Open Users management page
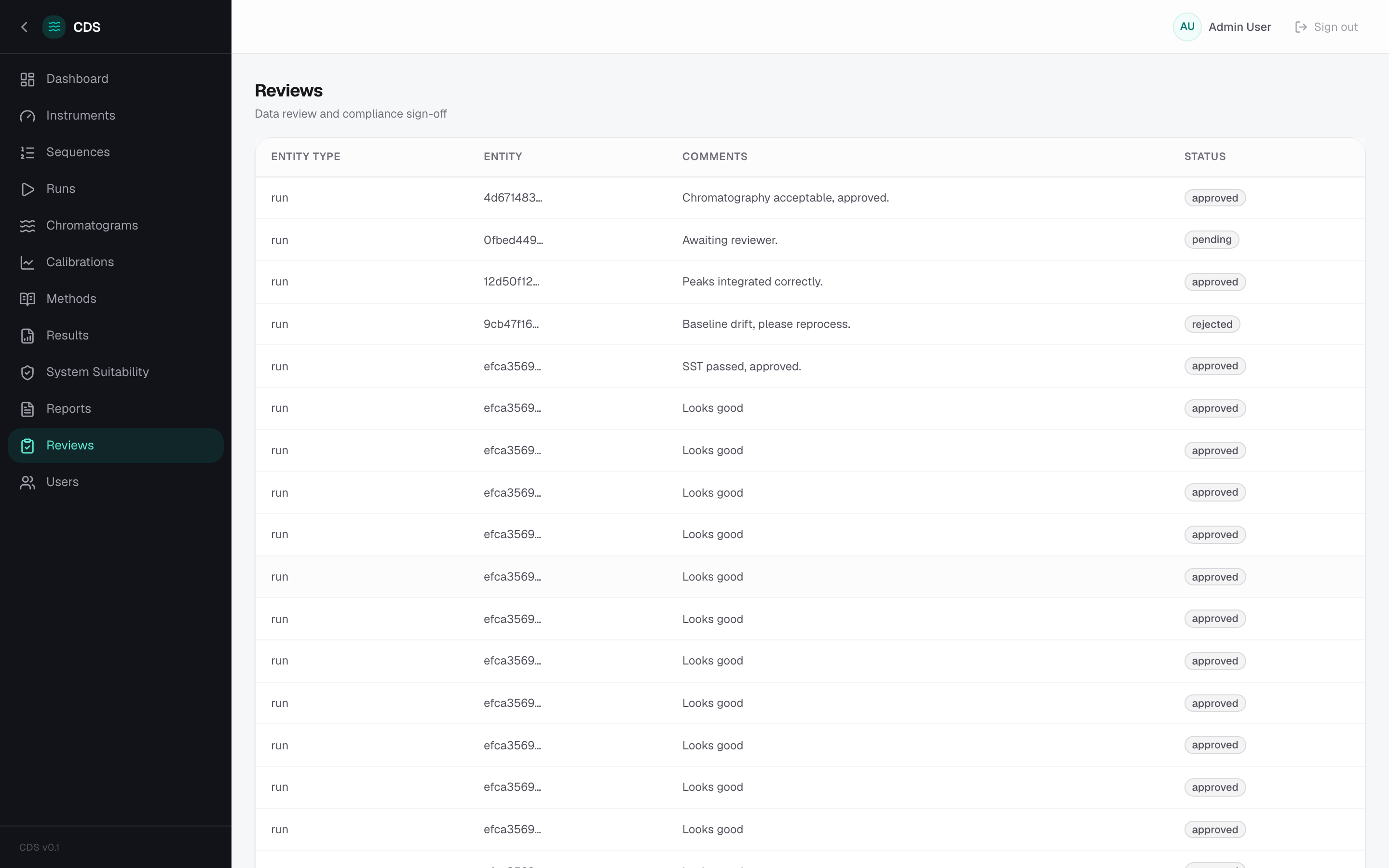The image size is (1389, 868). tap(115, 483)
